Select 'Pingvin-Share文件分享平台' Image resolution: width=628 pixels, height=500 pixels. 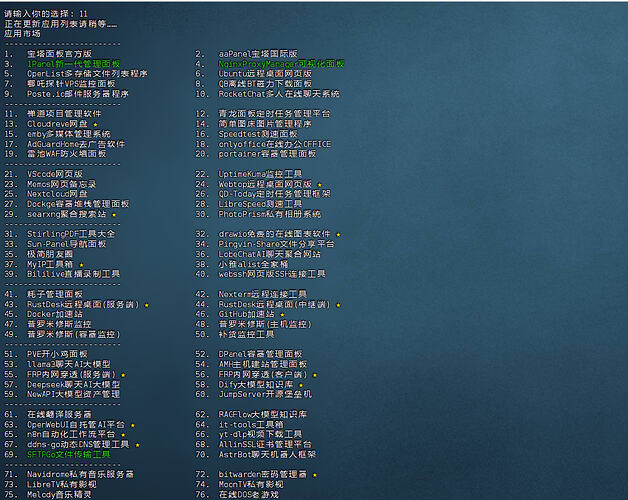[276, 244]
